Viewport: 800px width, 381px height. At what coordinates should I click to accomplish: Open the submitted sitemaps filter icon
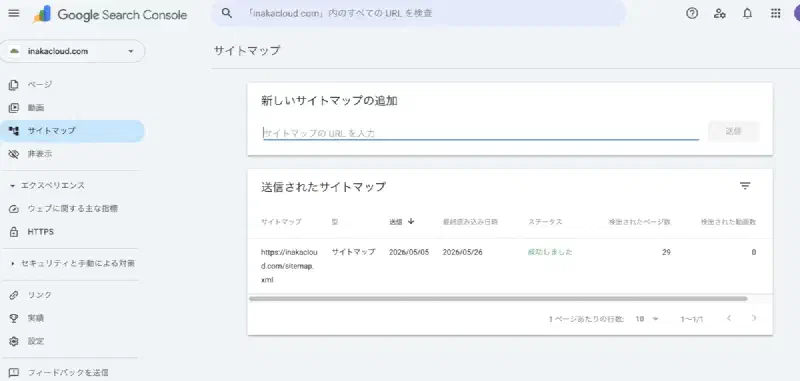(x=745, y=186)
